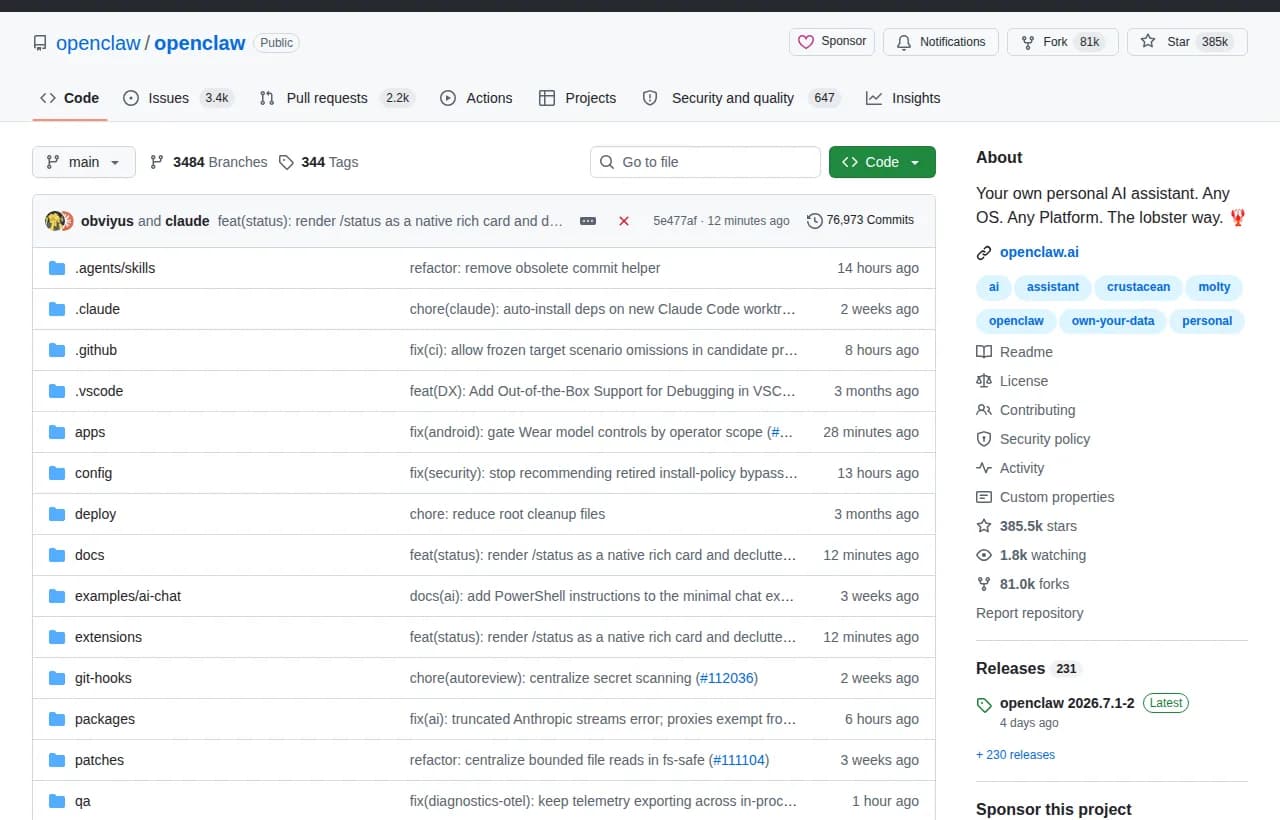Image resolution: width=1280 pixels, height=820 pixels.
Task: Open the 344 Tags link
Action: click(318, 162)
